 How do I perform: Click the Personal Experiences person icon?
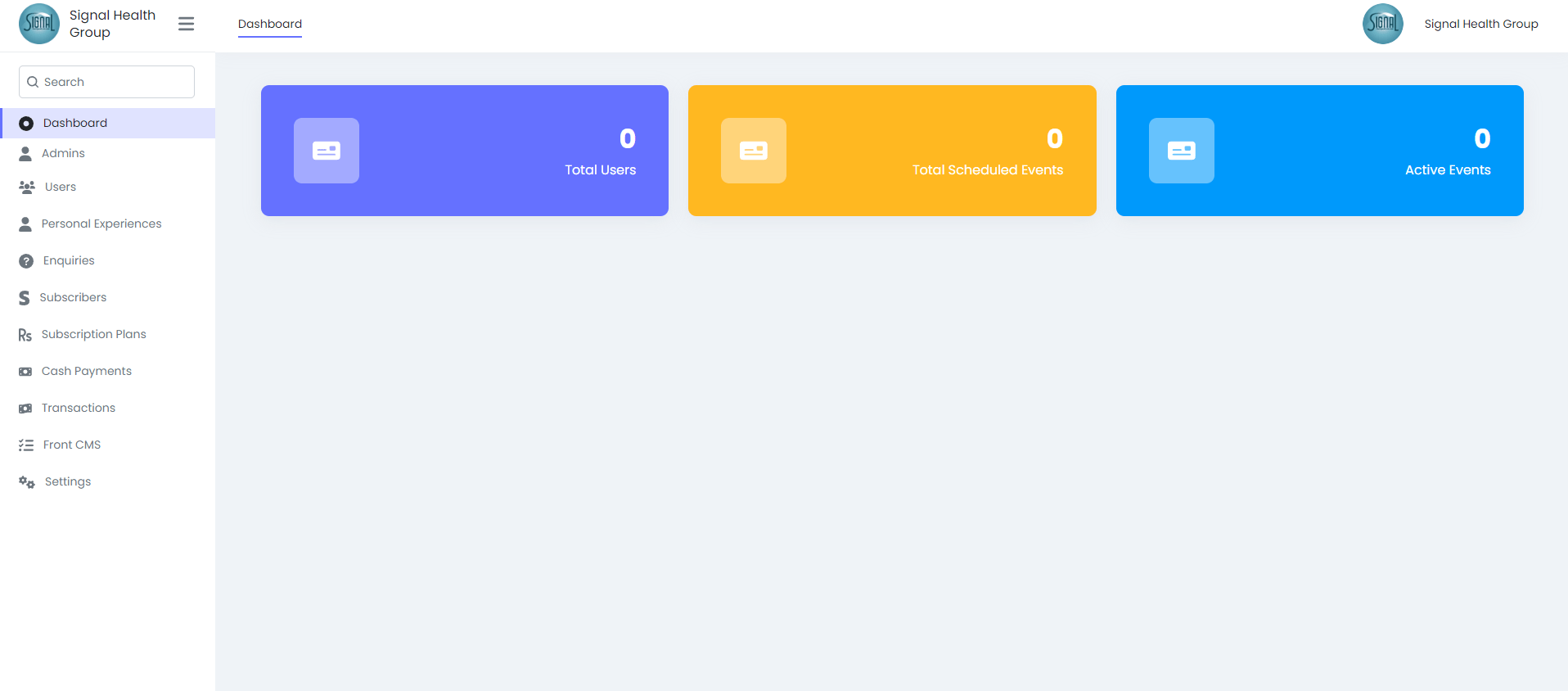pos(25,224)
